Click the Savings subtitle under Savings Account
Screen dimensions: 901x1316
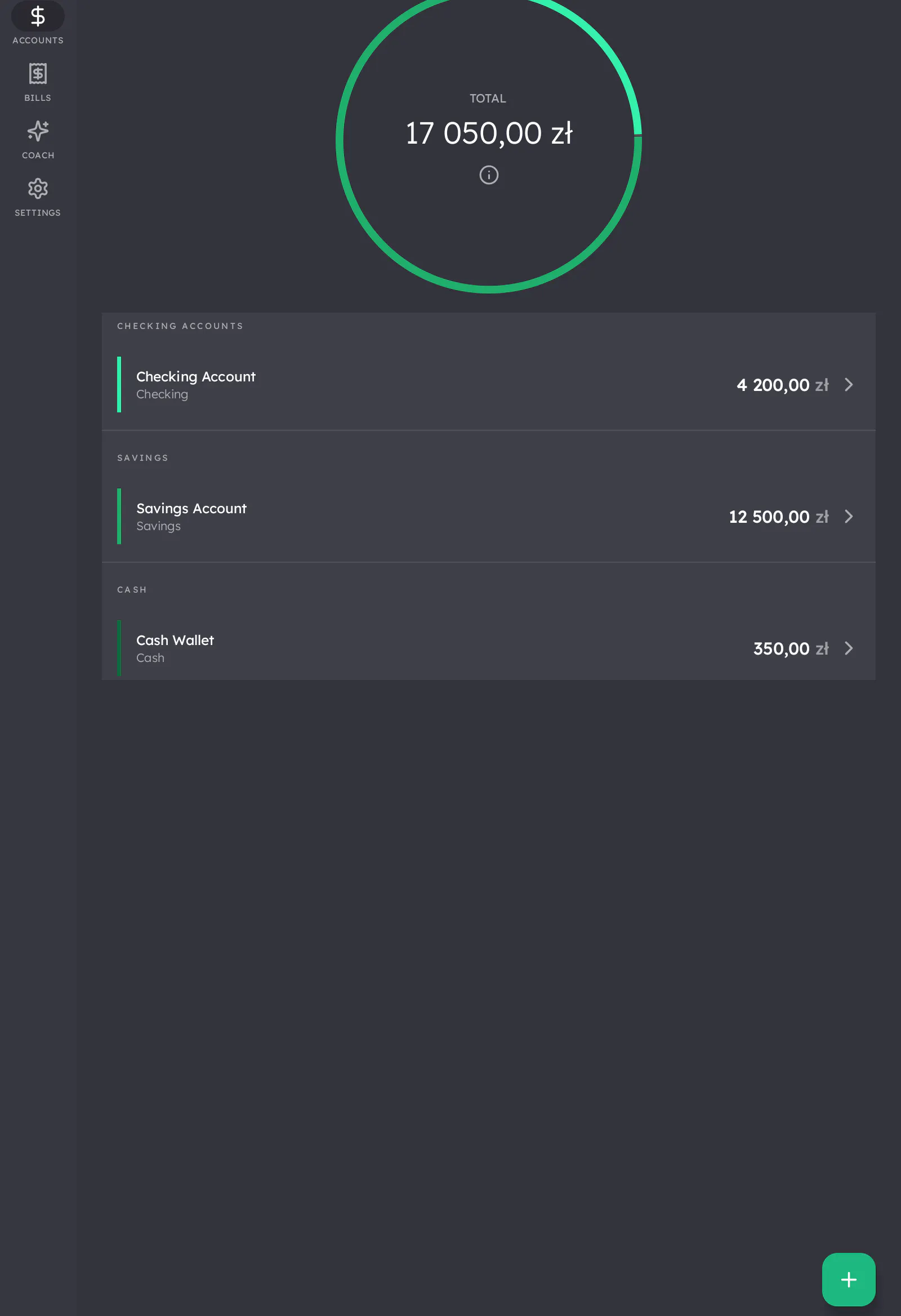pos(158,526)
